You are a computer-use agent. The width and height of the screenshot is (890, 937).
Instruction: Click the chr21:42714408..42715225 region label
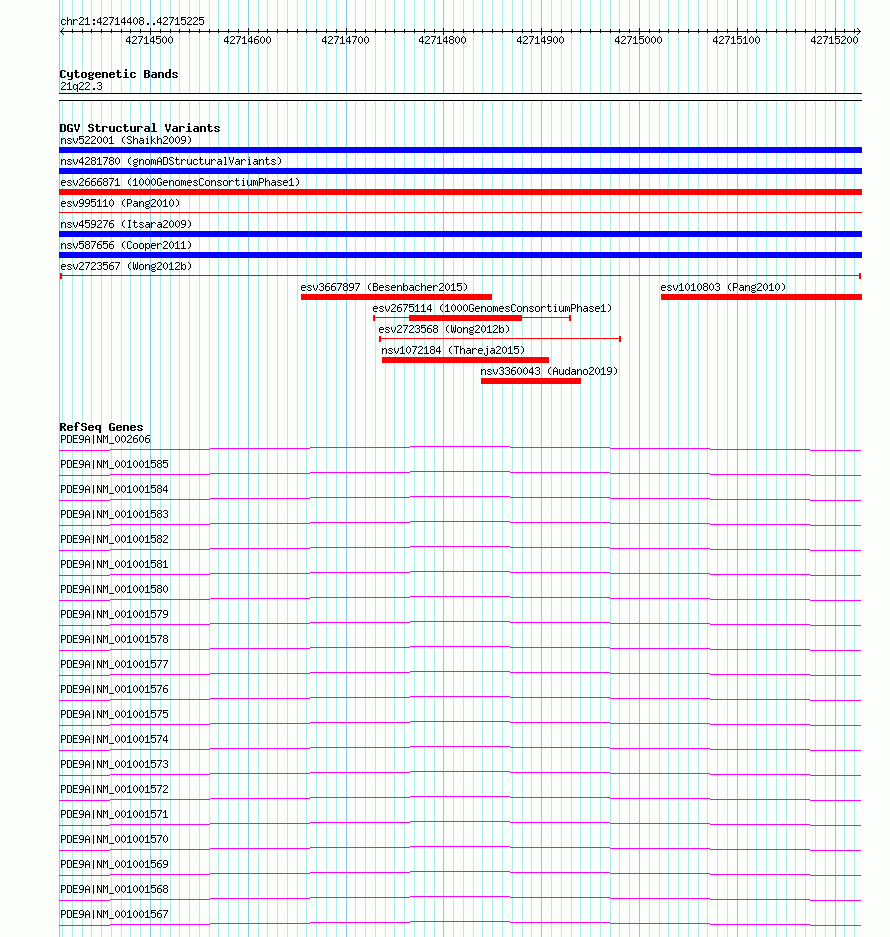132,21
